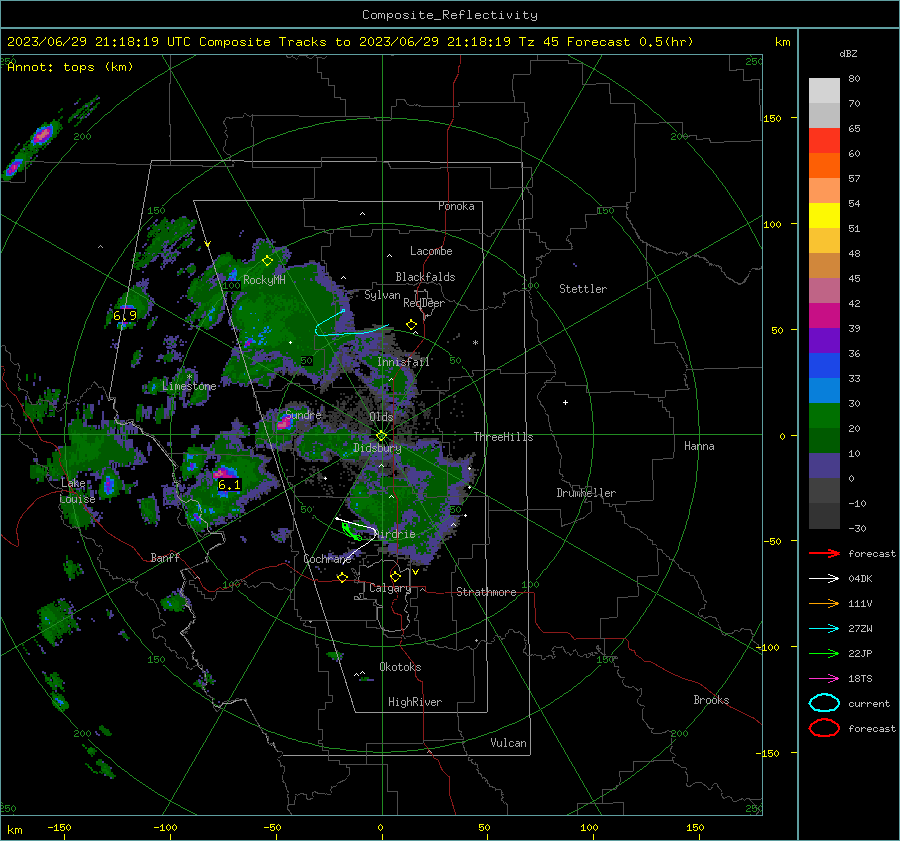Click the 'Annot: tops (km)' label
The image size is (900, 841).
70,67
